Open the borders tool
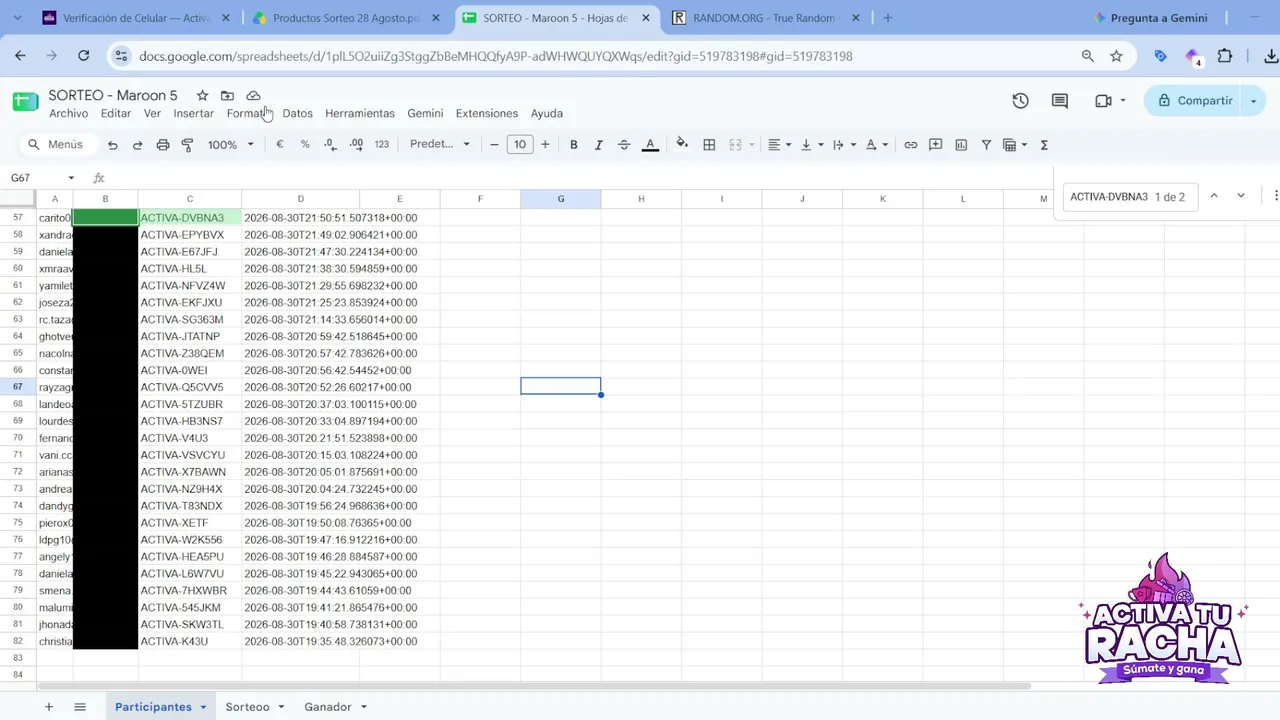Viewport: 1280px width, 720px height. click(709, 145)
